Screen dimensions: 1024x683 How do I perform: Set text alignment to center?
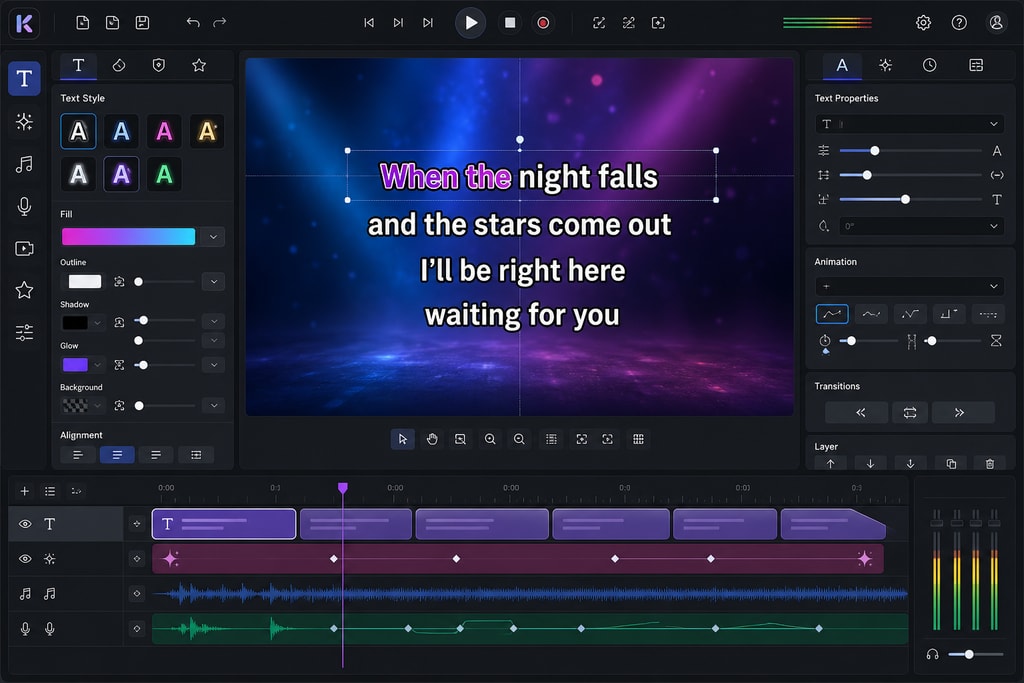tap(117, 455)
